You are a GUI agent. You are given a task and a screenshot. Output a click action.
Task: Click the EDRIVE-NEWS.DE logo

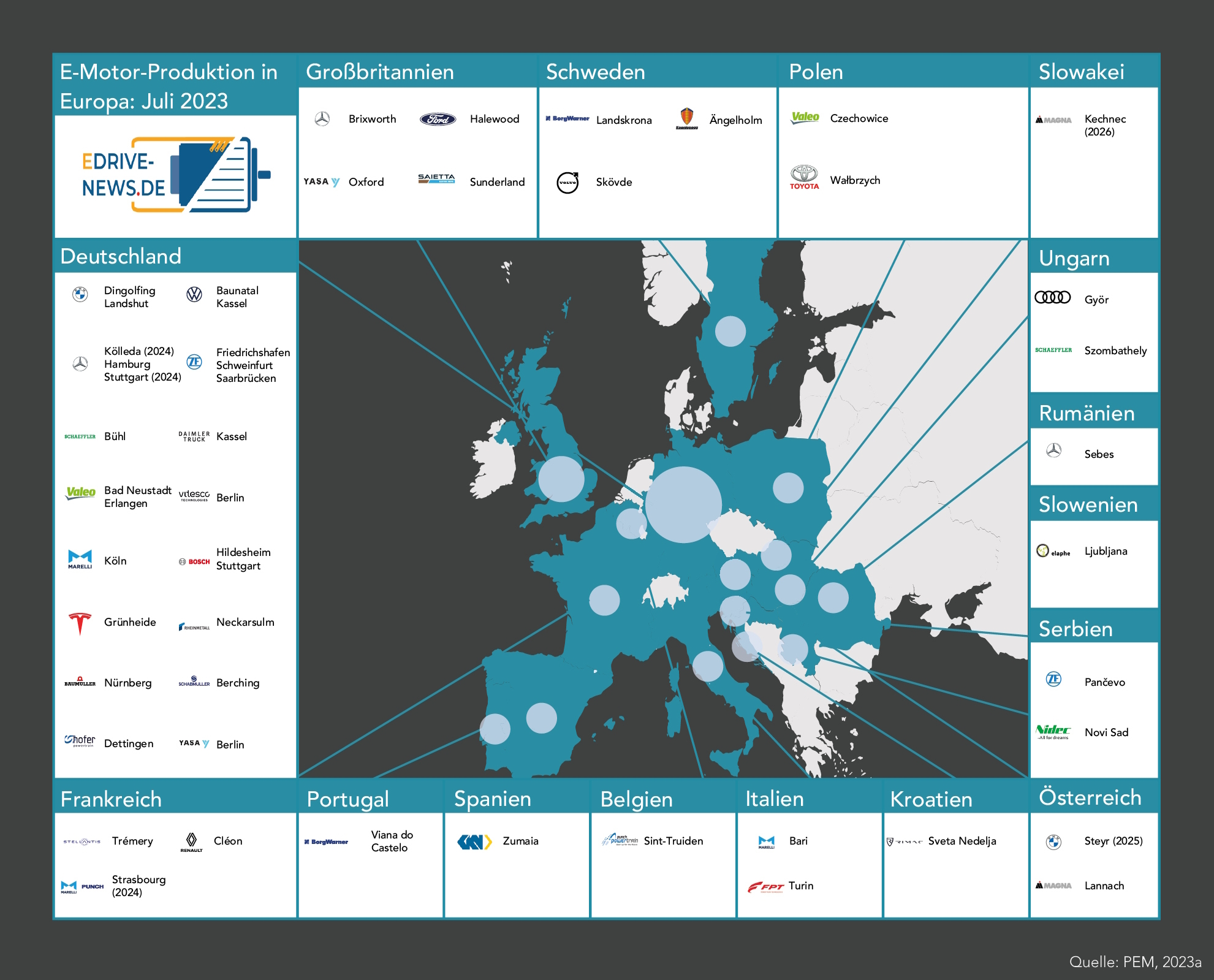(176, 175)
